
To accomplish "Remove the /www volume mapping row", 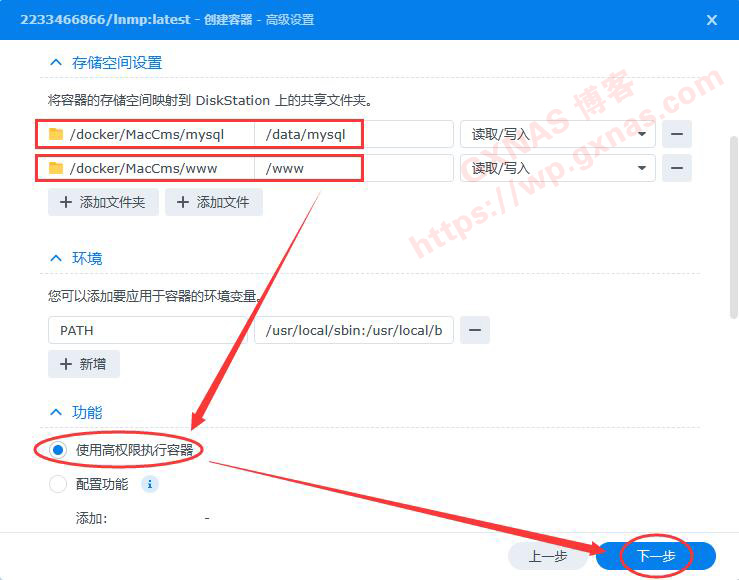I will coord(677,168).
